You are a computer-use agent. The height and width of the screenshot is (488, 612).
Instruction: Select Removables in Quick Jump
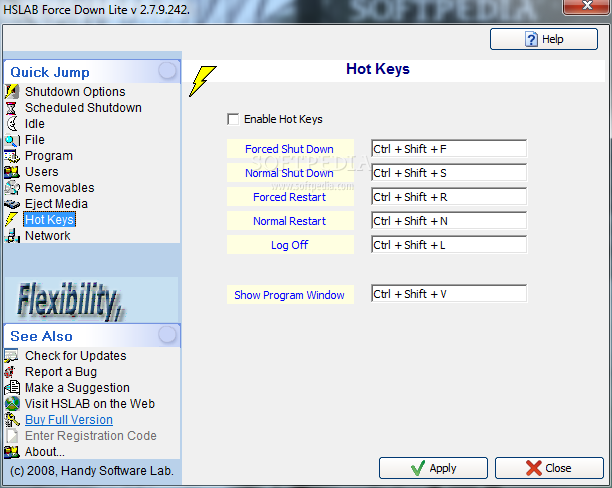(60, 188)
